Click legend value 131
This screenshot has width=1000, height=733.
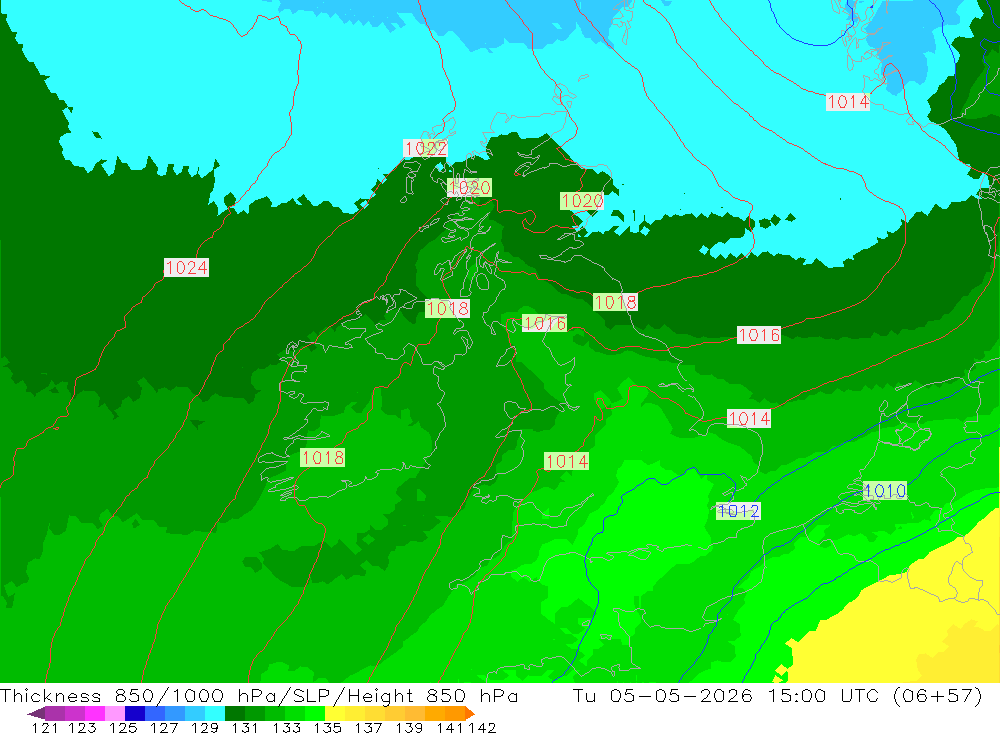pos(245,727)
